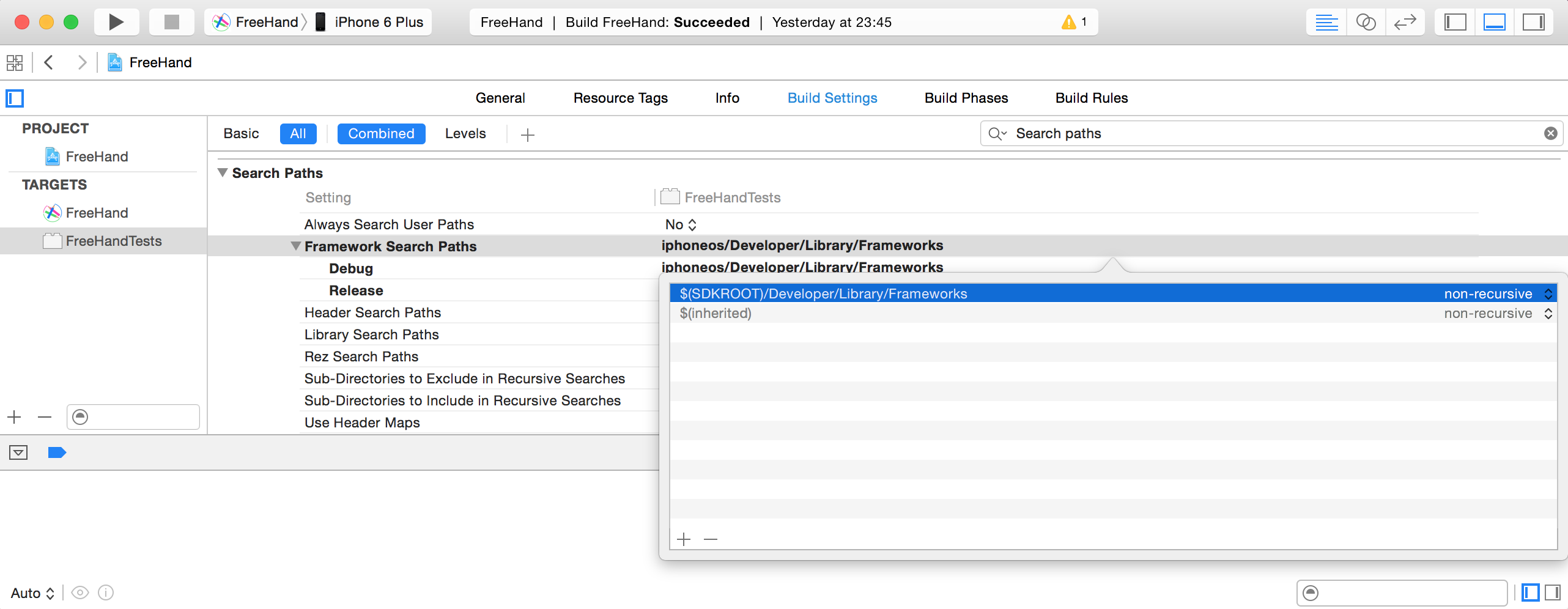Click the targets filter field
The height and width of the screenshot is (609, 1568).
click(x=133, y=417)
